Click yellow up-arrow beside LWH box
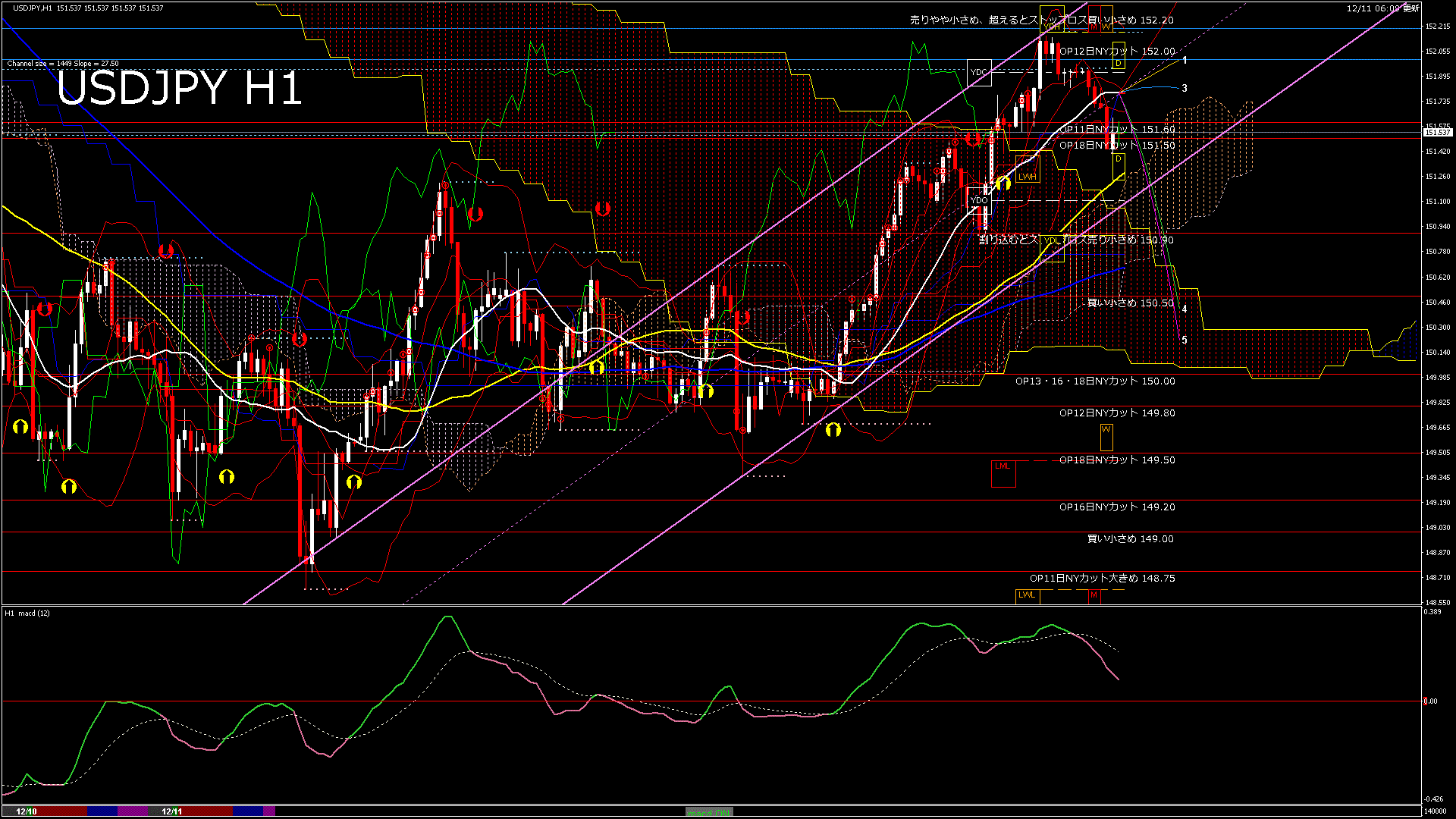This screenshot has width=1456, height=819. tap(1003, 184)
